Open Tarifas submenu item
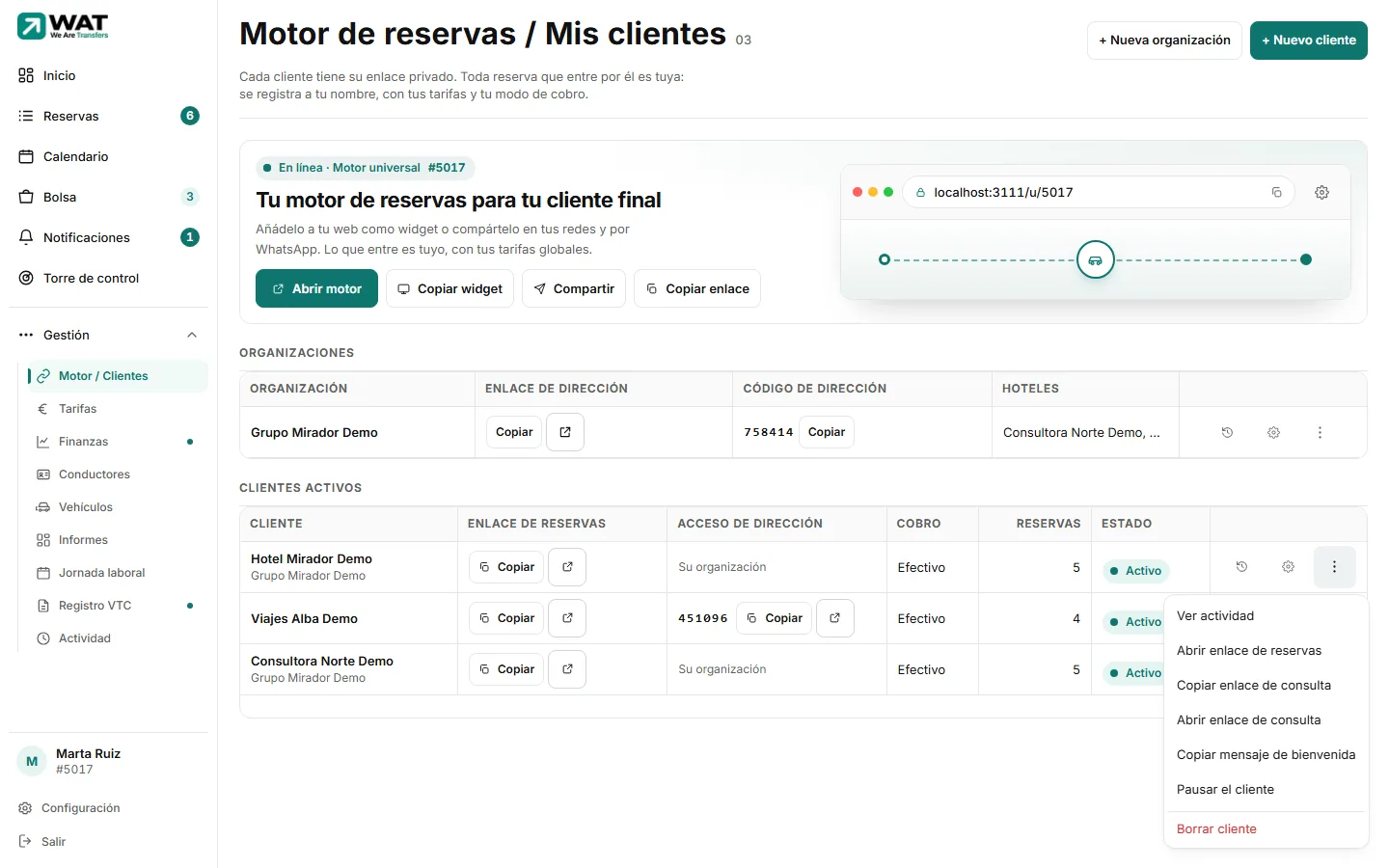 [x=118, y=409]
